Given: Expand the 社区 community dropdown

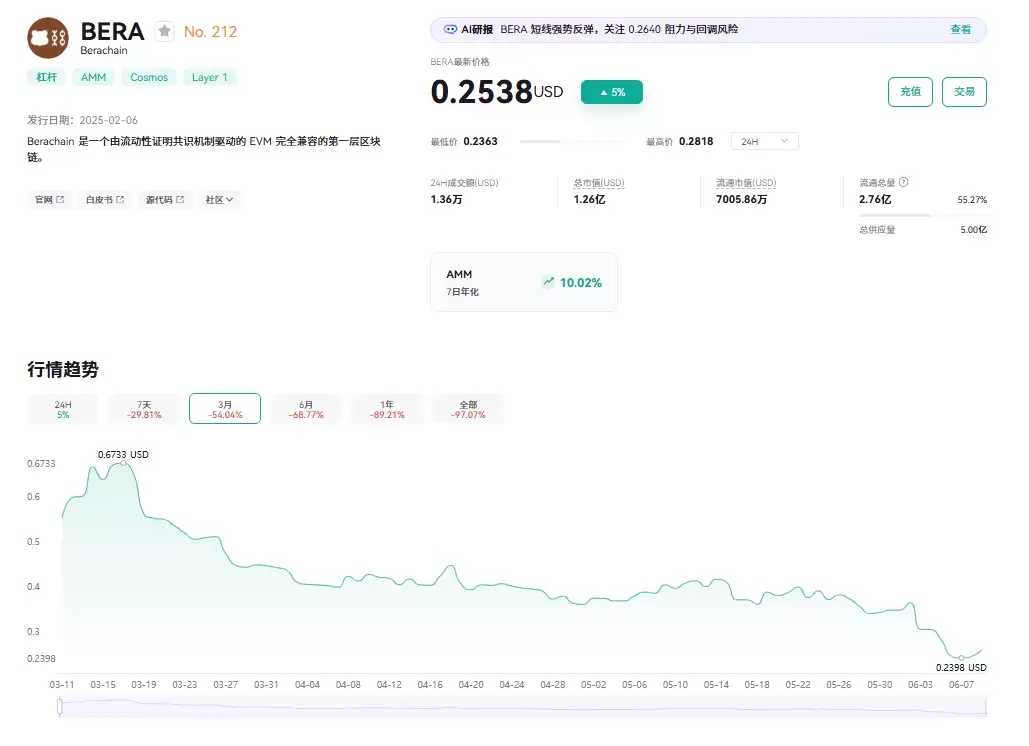Looking at the screenshot, I should click(219, 199).
